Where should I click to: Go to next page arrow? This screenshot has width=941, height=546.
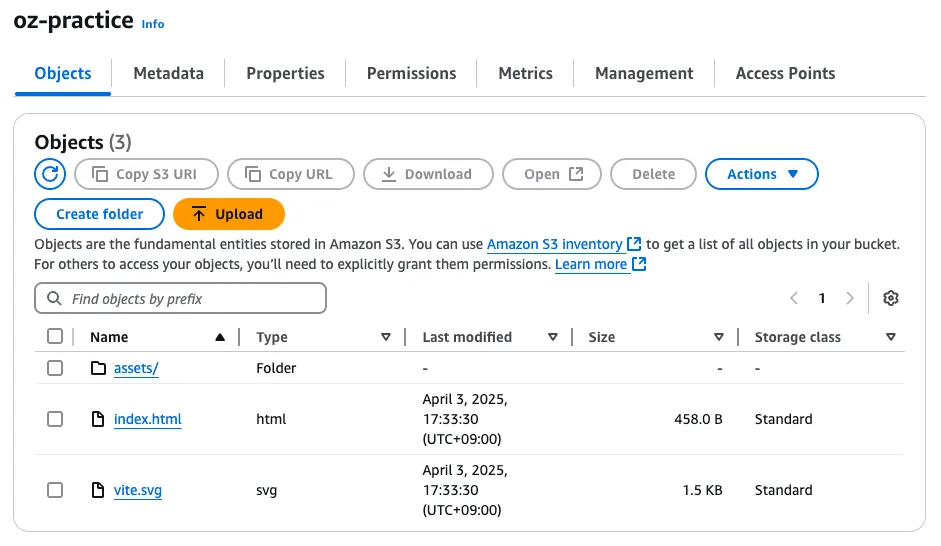pos(850,298)
